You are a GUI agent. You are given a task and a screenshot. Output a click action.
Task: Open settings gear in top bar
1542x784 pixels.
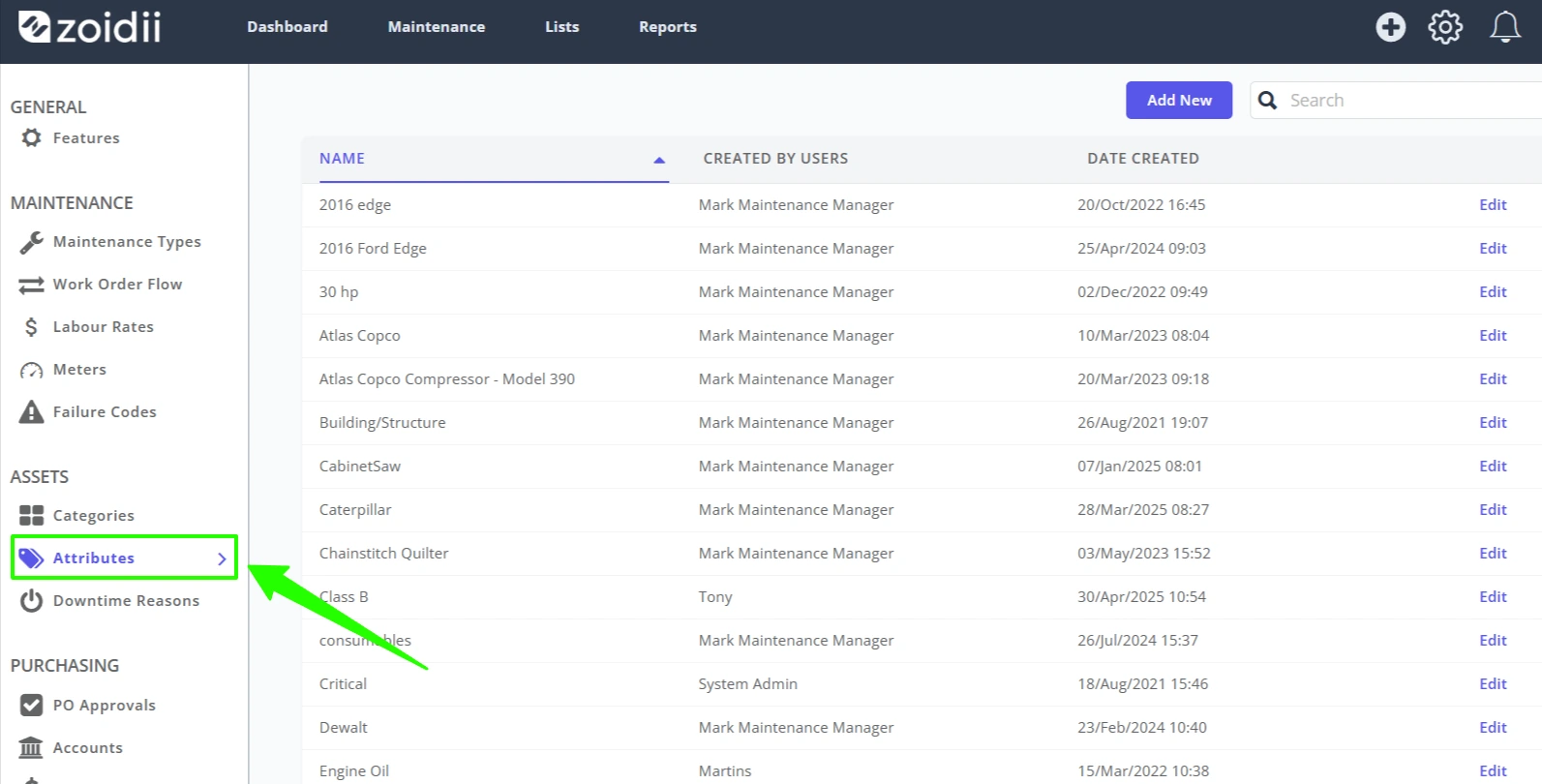1445,27
